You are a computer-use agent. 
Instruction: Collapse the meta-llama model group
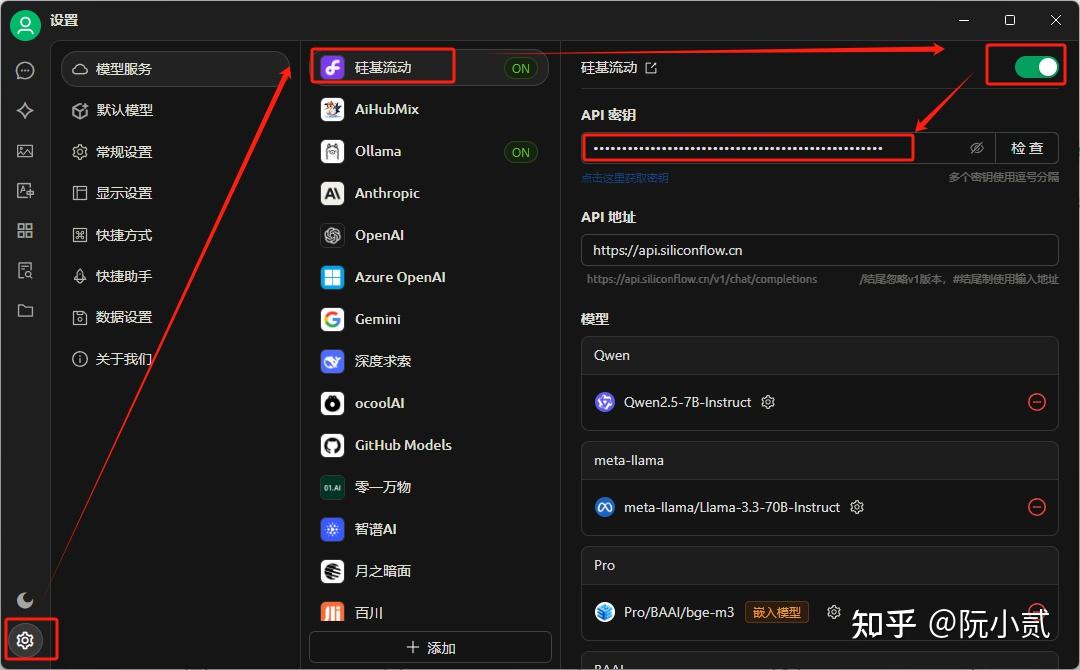(820, 461)
